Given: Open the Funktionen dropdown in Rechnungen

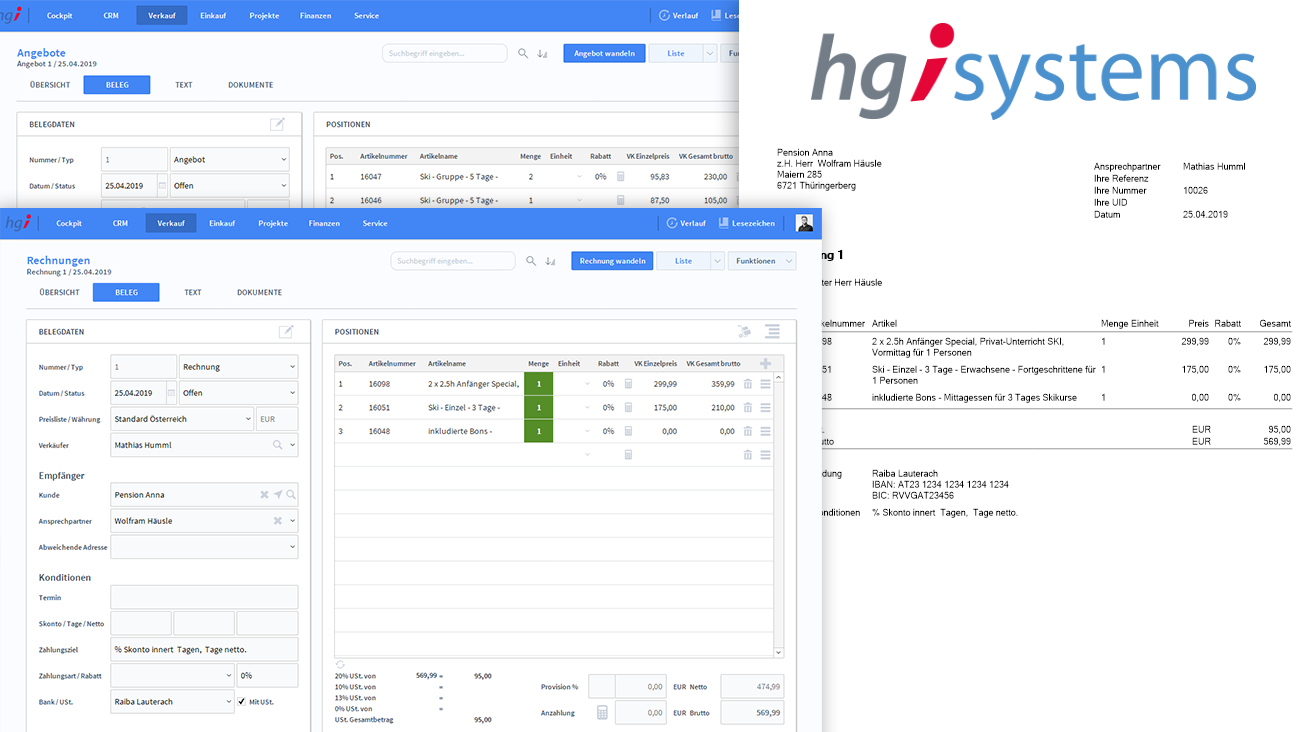Looking at the screenshot, I should pyautogui.click(x=761, y=261).
